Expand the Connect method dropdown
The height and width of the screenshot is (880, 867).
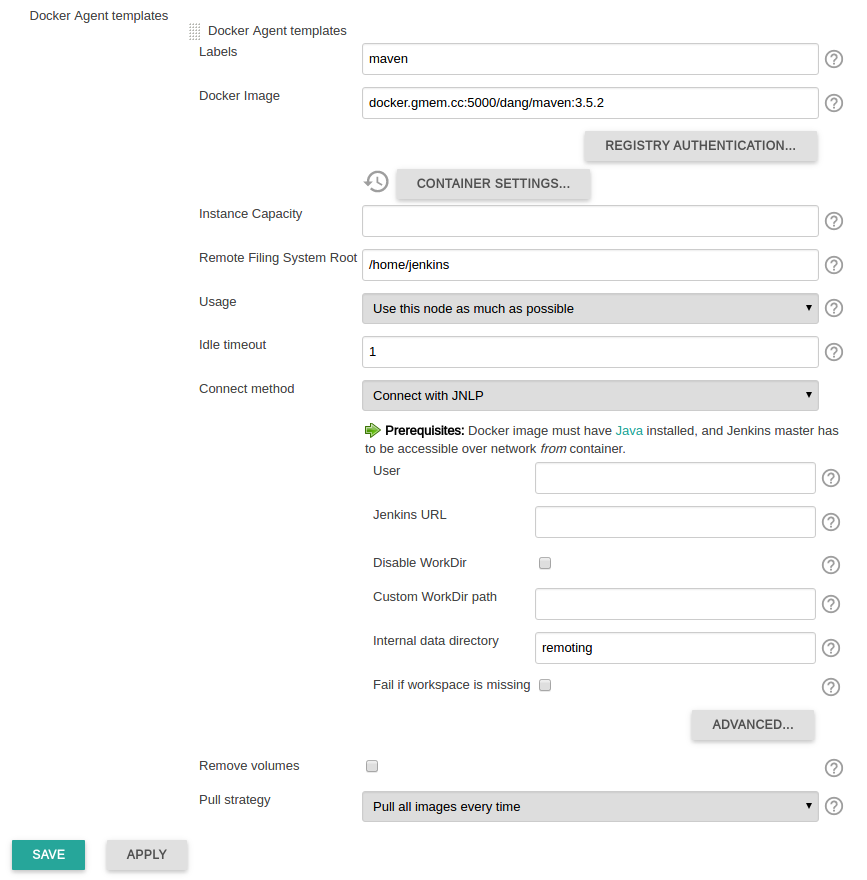(589, 396)
